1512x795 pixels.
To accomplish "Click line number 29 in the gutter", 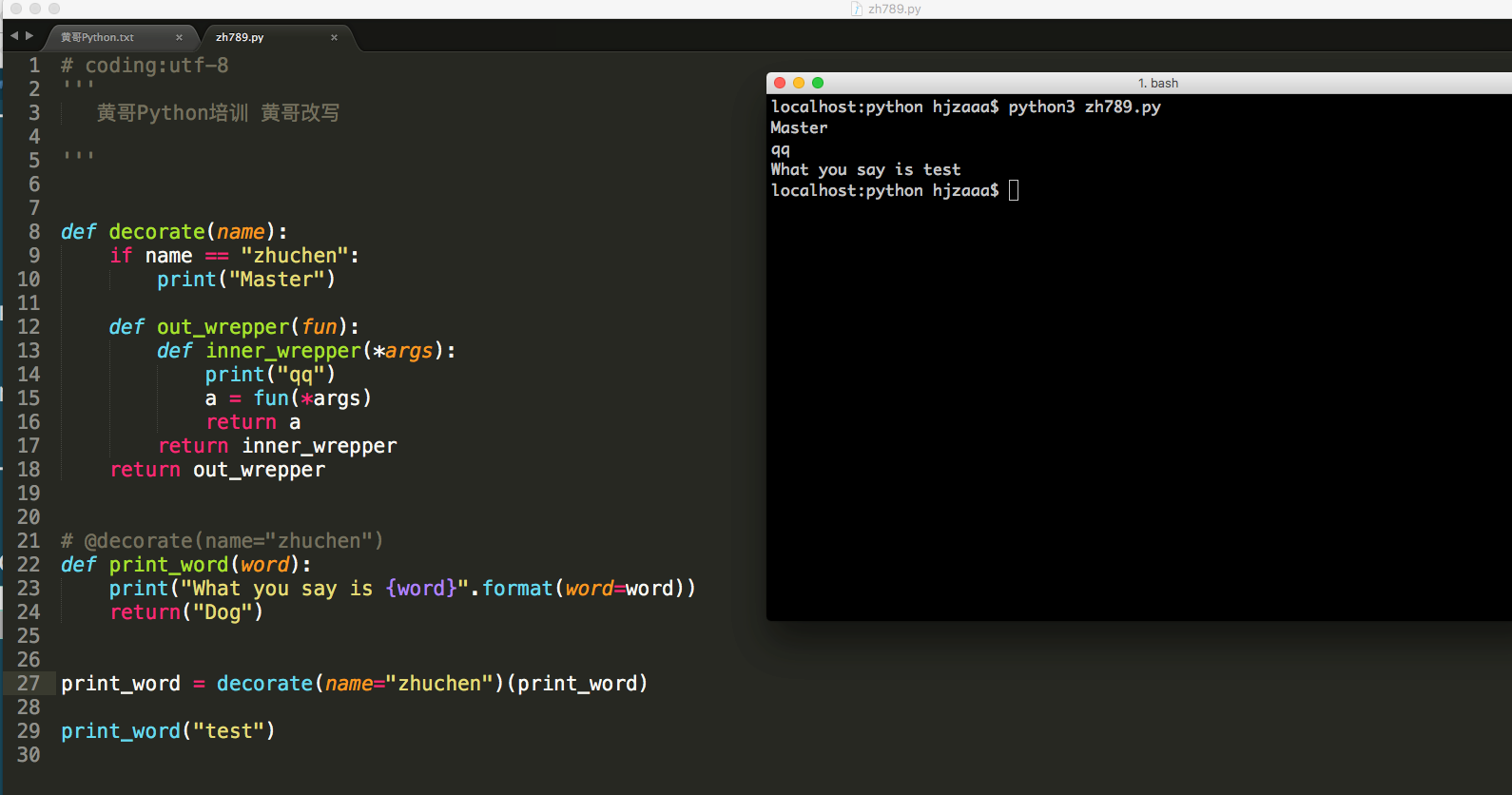I will pyautogui.click(x=29, y=731).
